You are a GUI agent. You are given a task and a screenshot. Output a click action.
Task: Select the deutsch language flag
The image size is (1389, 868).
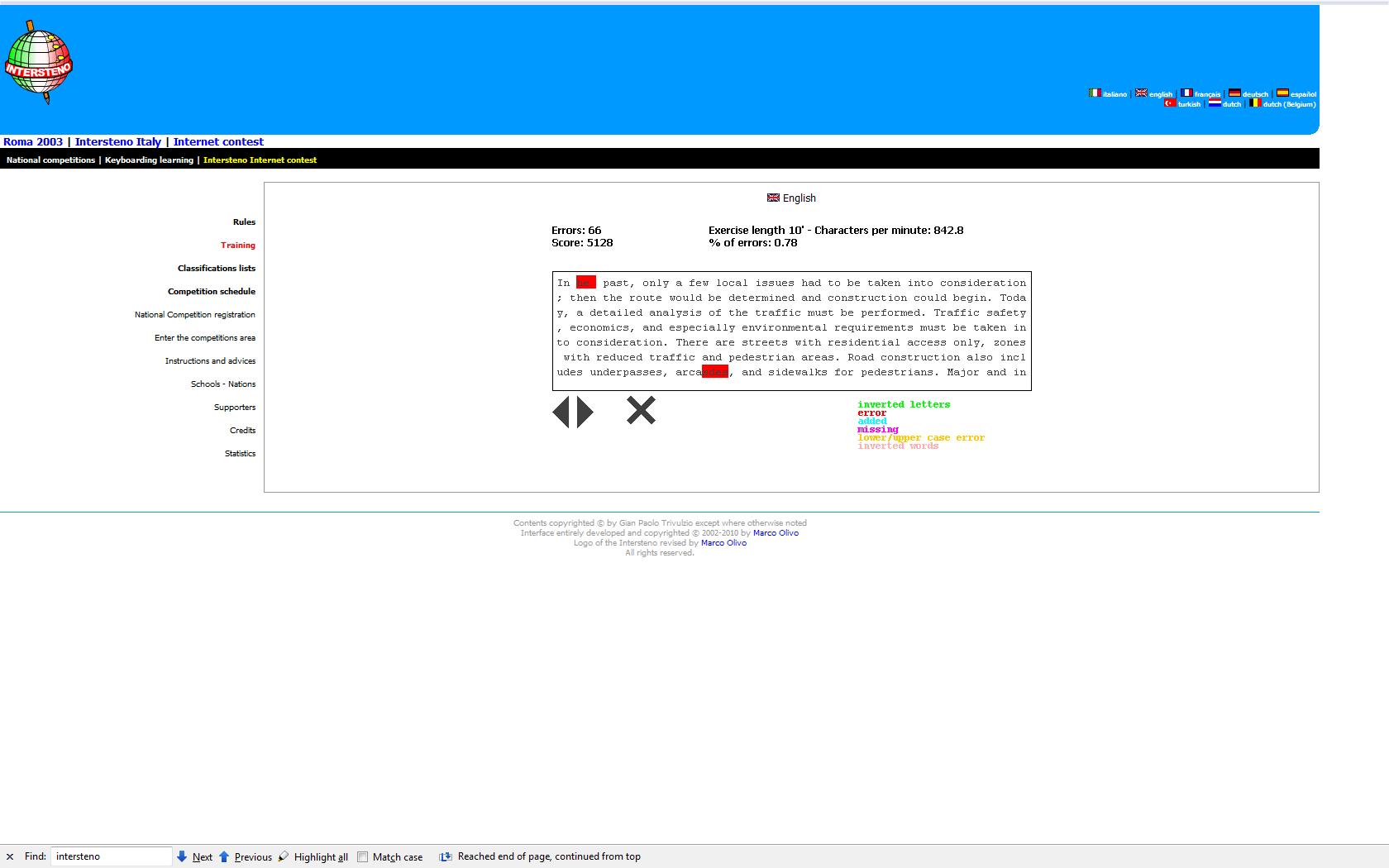pyautogui.click(x=1234, y=93)
